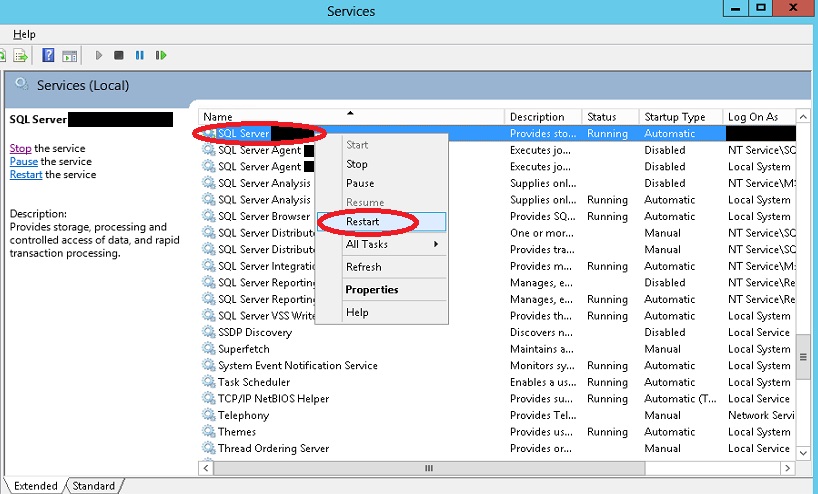The width and height of the screenshot is (818, 494).
Task: Click the gear icon beside SSDP Discovery
Action: (209, 332)
